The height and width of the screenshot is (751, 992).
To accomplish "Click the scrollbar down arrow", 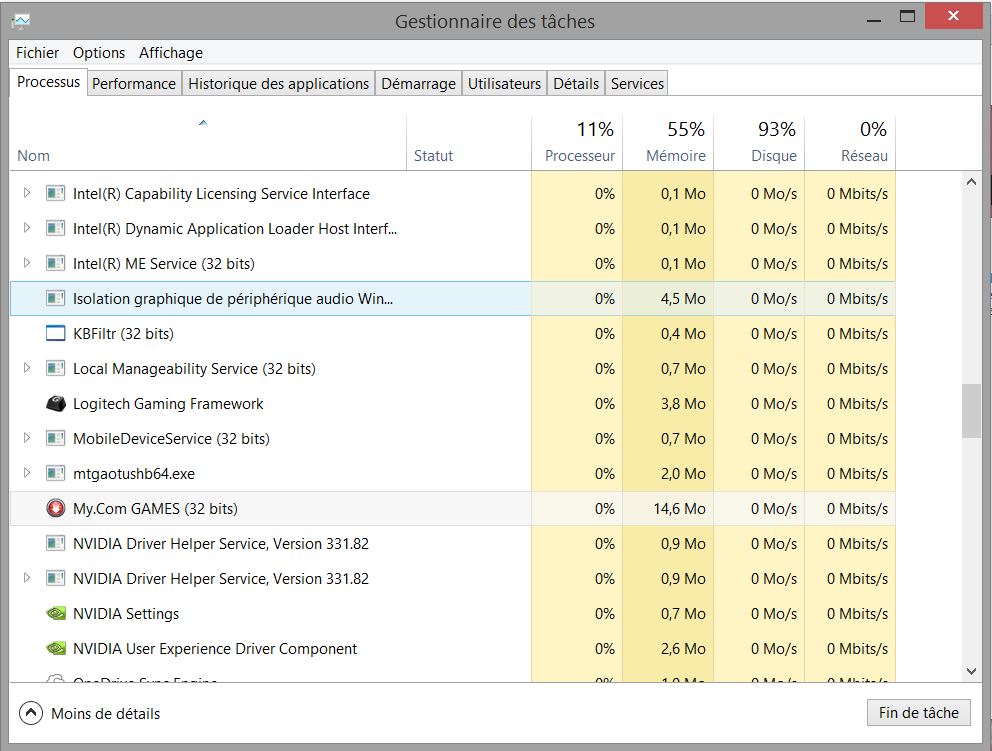I will (971, 672).
